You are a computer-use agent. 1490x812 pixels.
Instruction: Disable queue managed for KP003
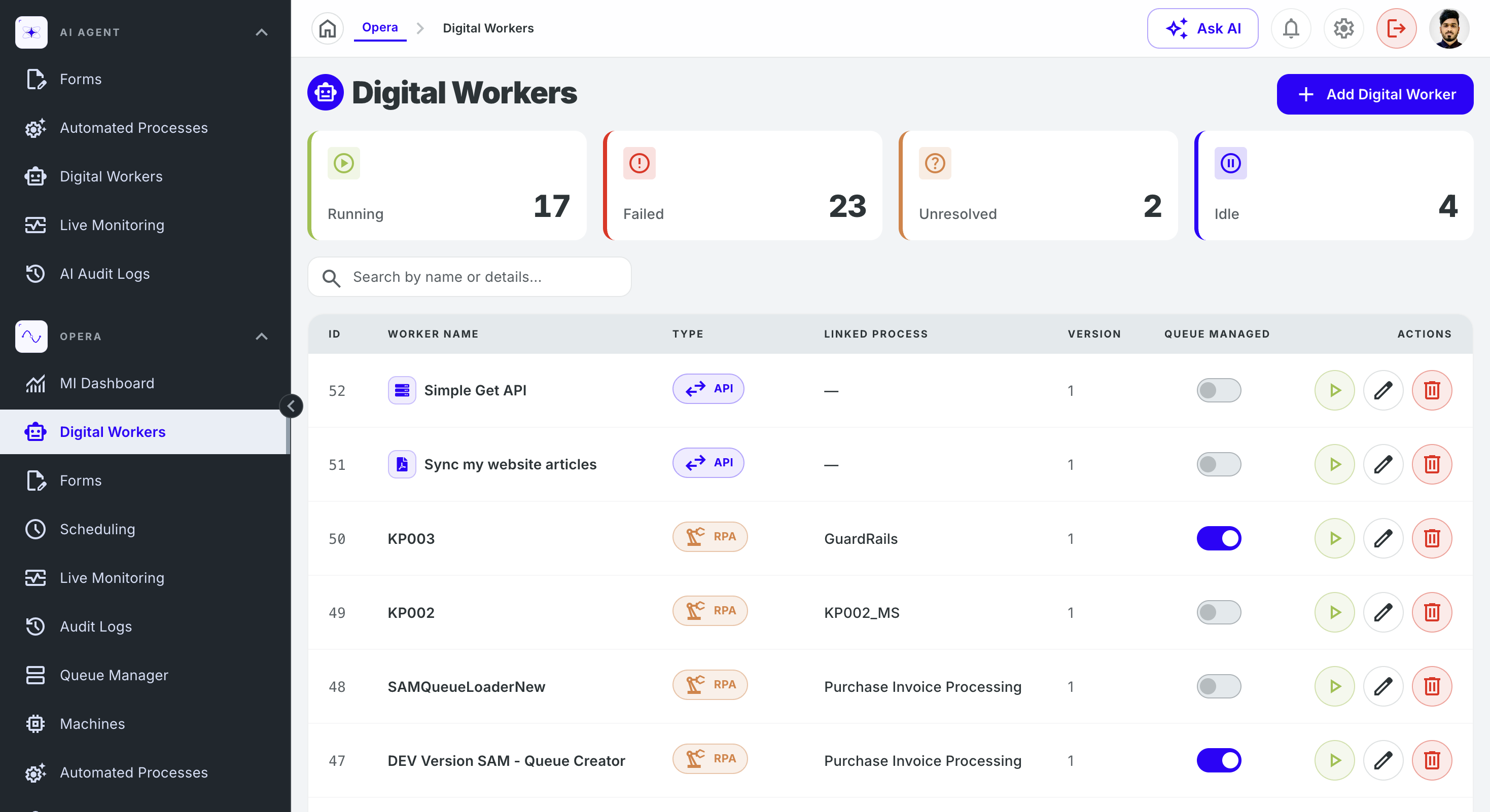1219,538
